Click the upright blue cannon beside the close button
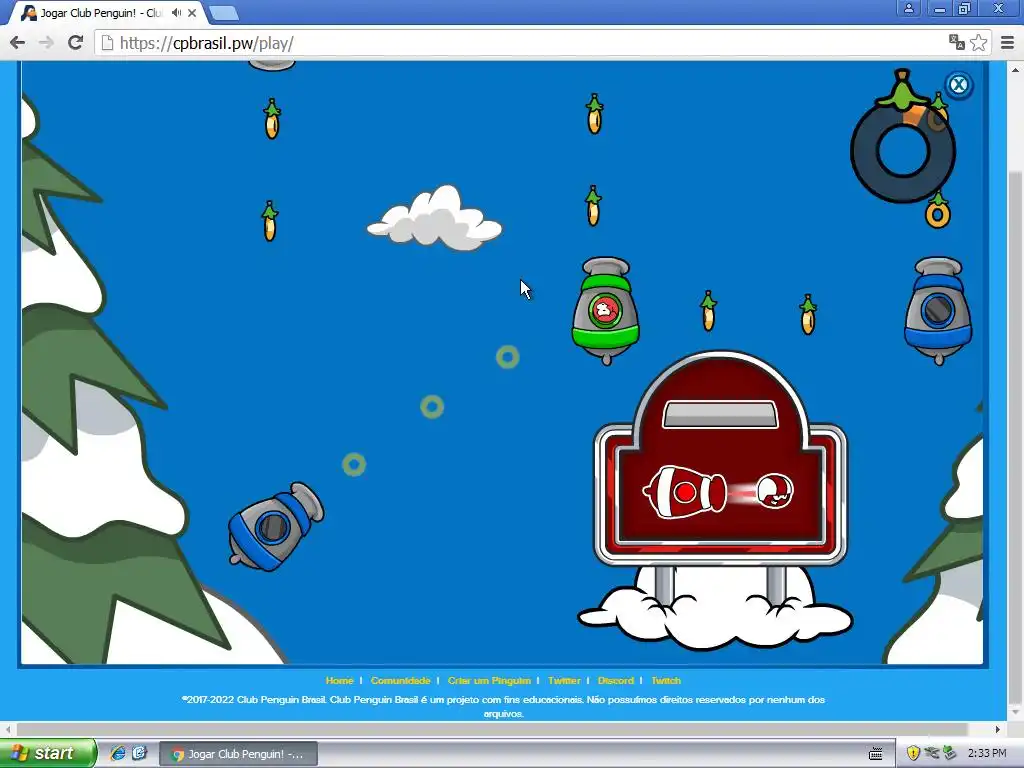This screenshot has height=768, width=1024. point(938,310)
